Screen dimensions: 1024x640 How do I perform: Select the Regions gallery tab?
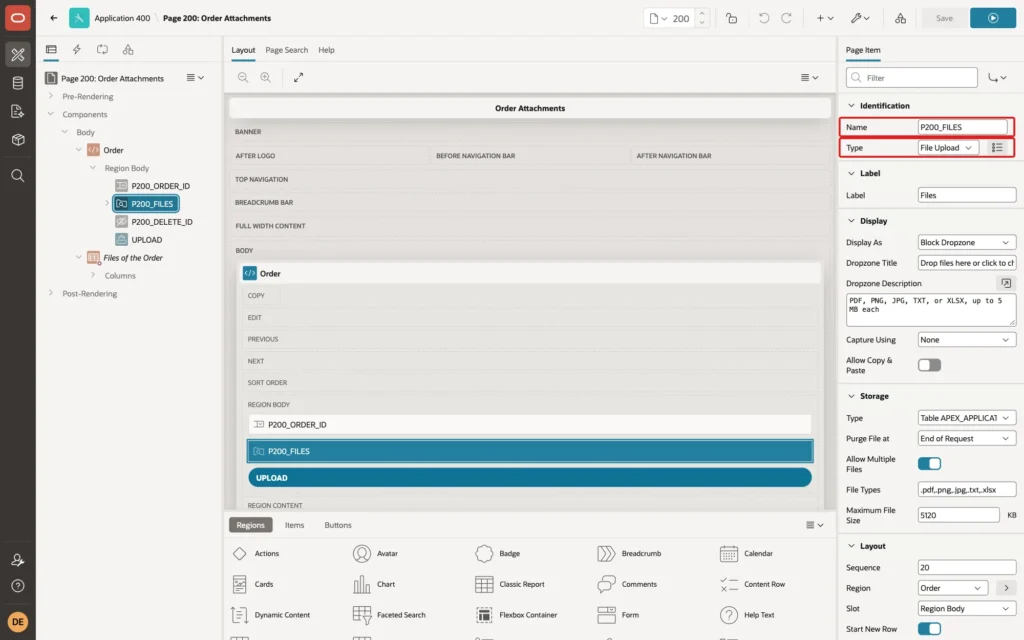tap(250, 525)
